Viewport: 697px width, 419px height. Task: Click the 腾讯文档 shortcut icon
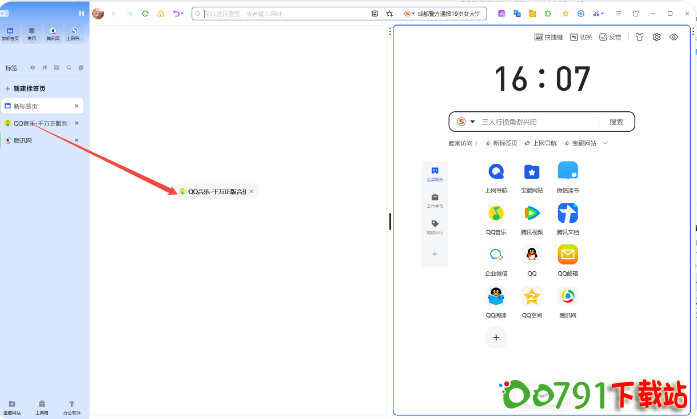pos(568,213)
